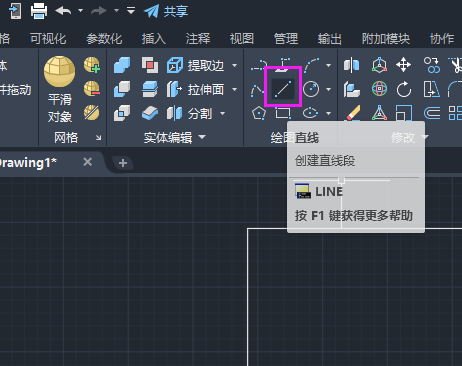Click the Copy objects icon
Viewport: 462px width, 366px height.
pos(432,65)
